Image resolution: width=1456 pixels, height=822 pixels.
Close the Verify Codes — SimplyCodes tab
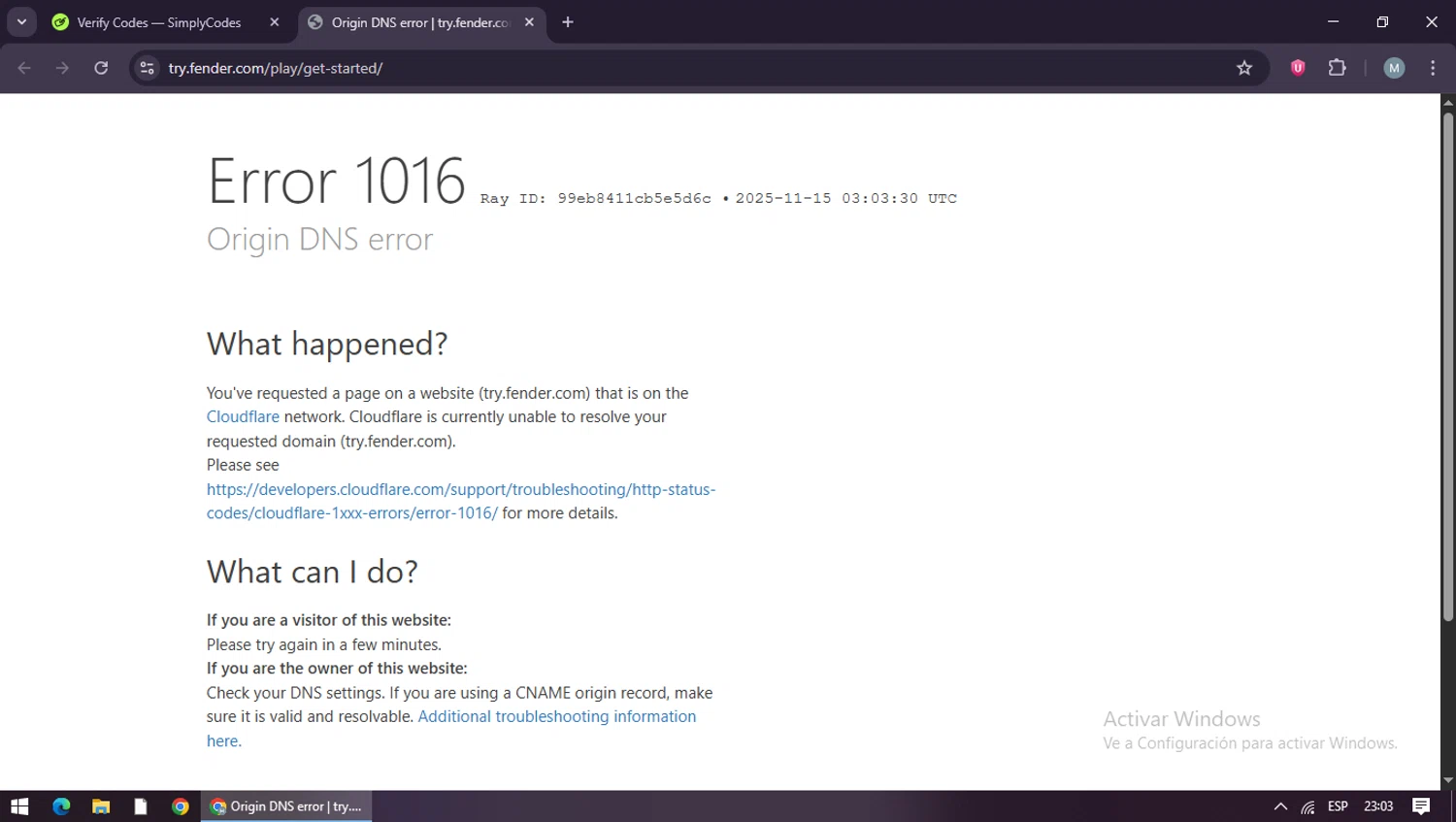click(275, 22)
